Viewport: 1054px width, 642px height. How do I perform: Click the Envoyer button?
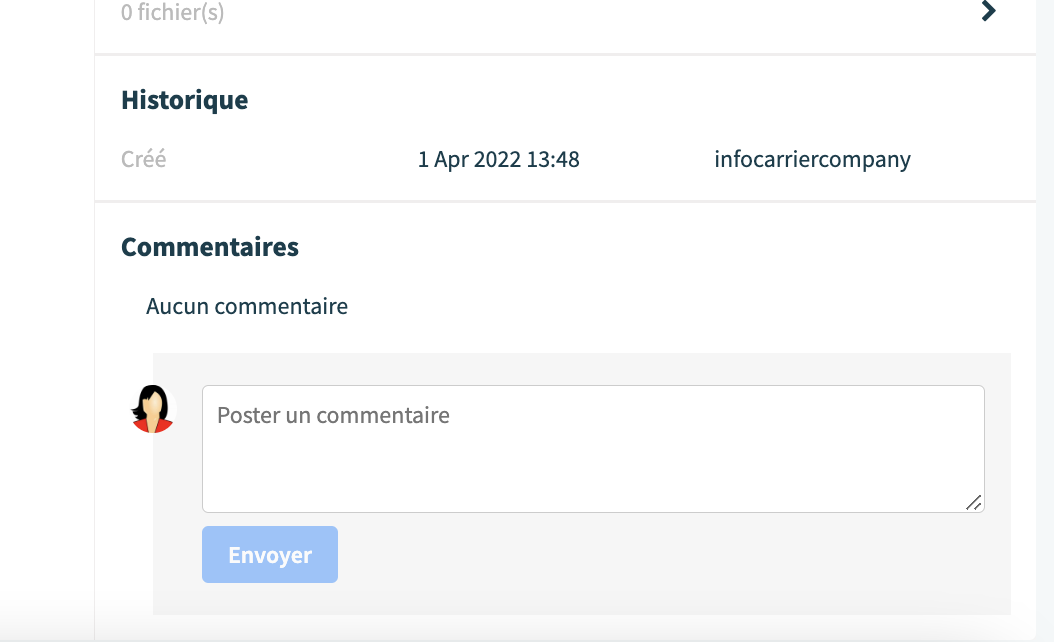click(270, 555)
